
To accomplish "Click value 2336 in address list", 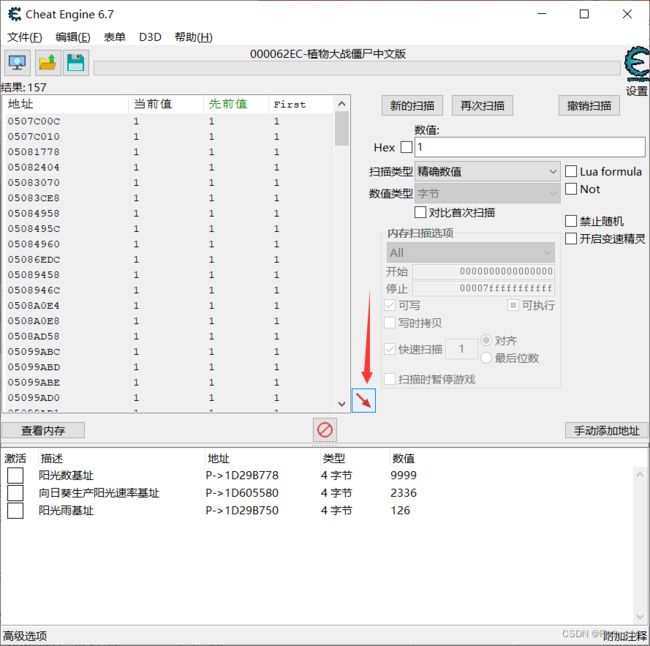I will point(403,493).
